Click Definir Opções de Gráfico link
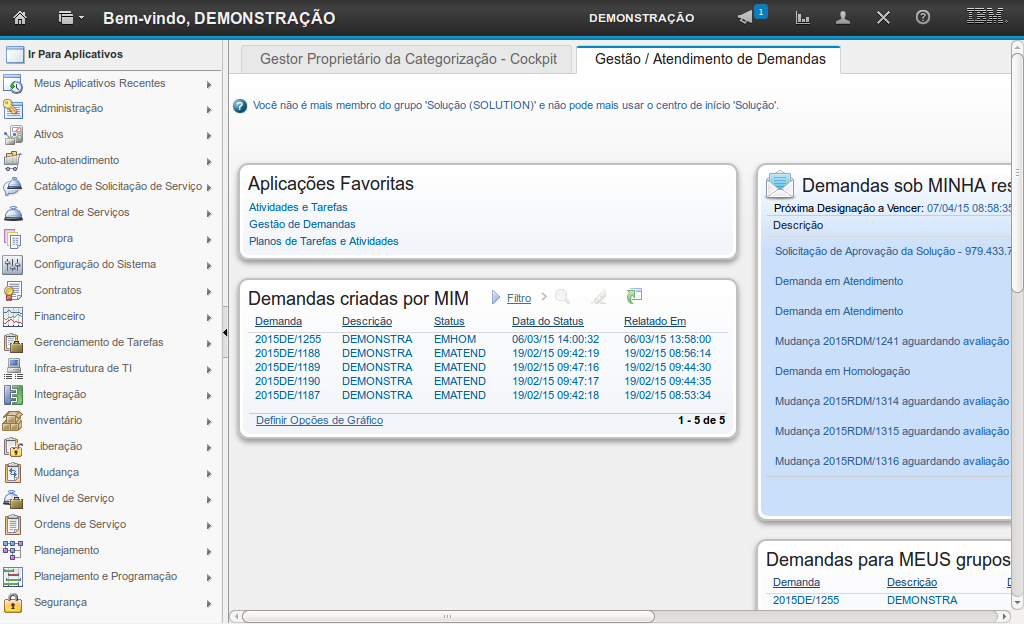Viewport: 1024px width, 624px height. click(x=319, y=420)
